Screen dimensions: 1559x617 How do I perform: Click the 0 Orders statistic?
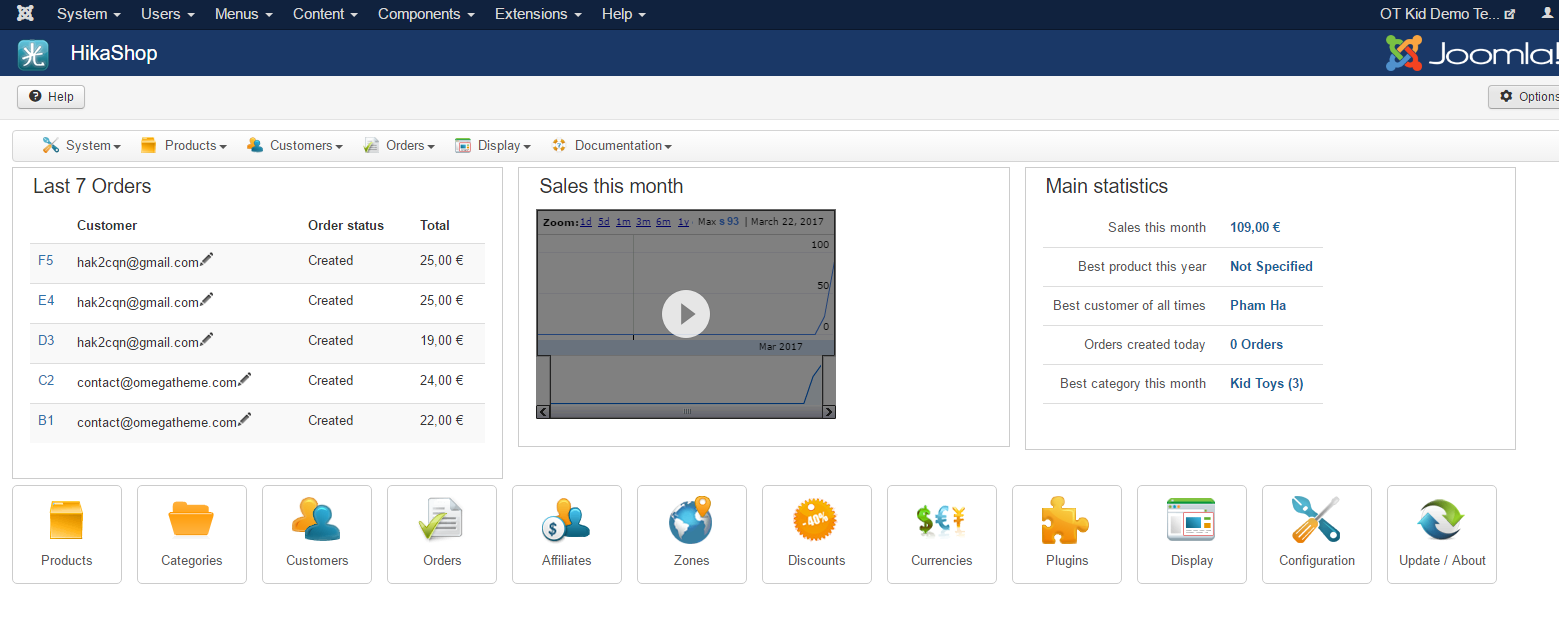(x=1256, y=344)
